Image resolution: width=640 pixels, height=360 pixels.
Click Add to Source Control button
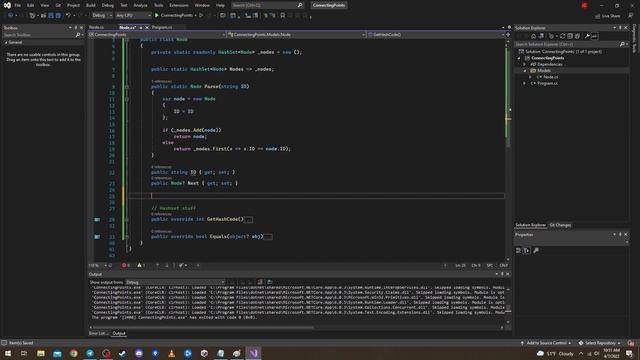546,343
